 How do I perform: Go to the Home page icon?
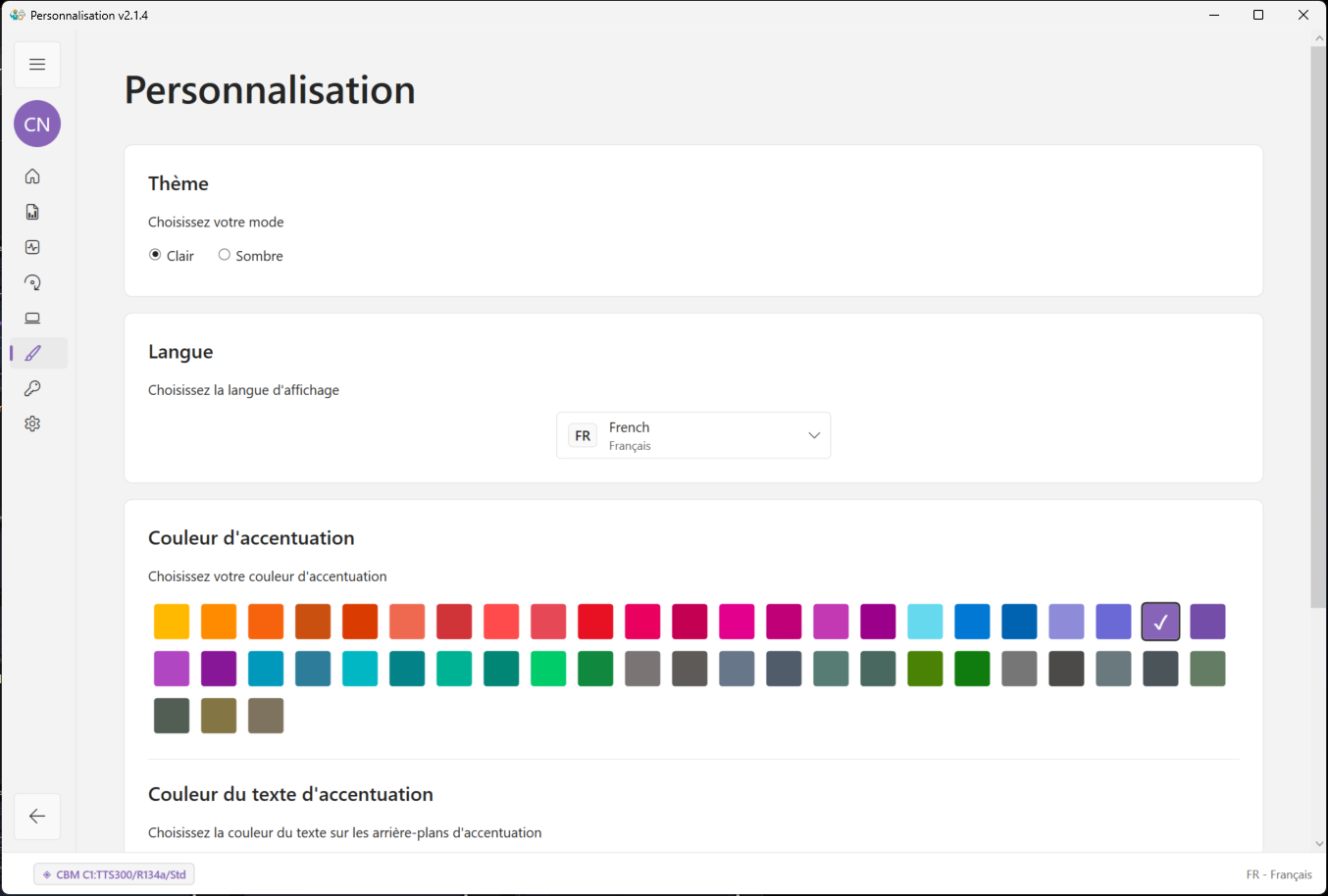(x=32, y=176)
